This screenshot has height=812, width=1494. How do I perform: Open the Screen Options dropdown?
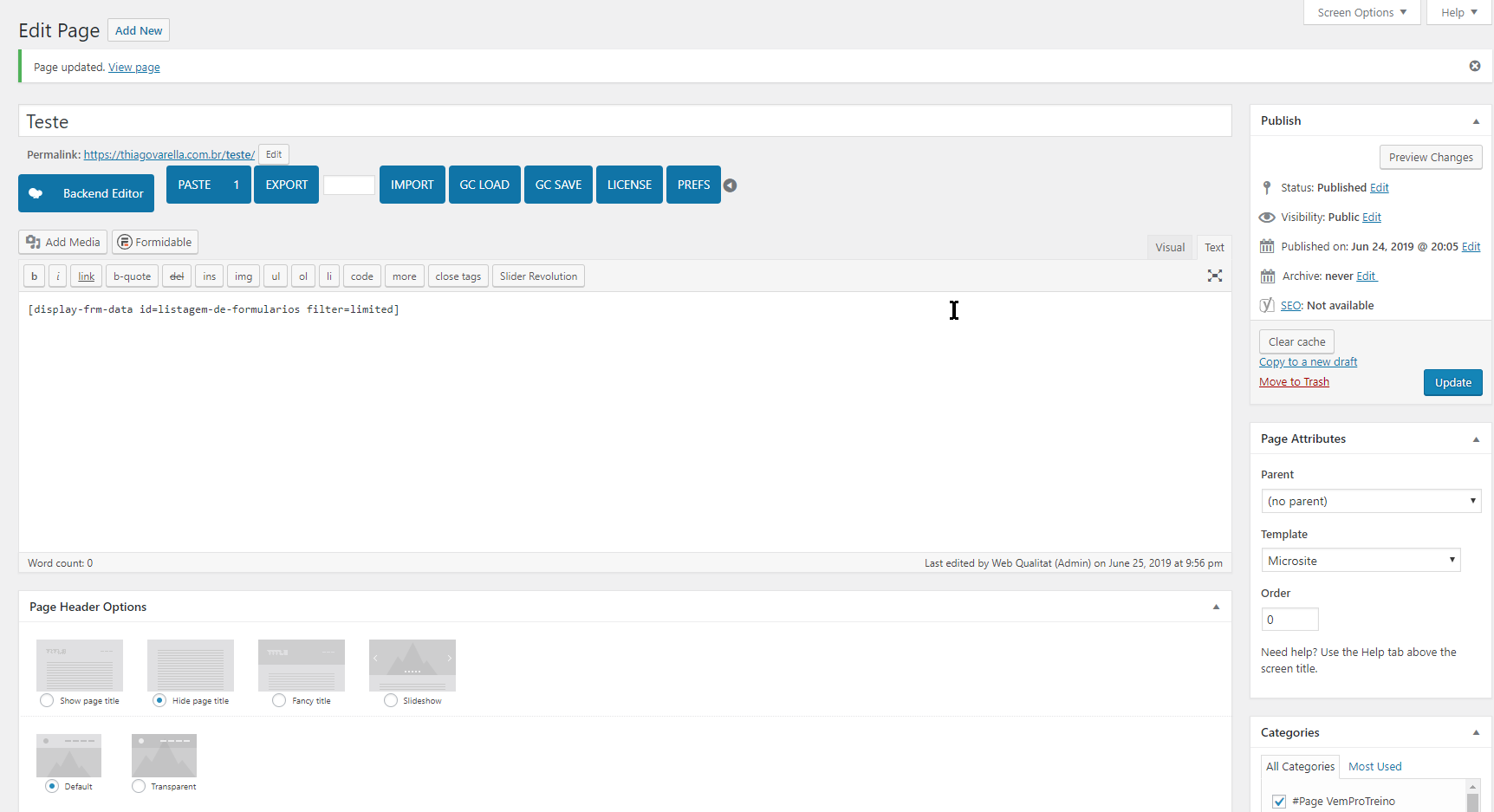(1362, 12)
